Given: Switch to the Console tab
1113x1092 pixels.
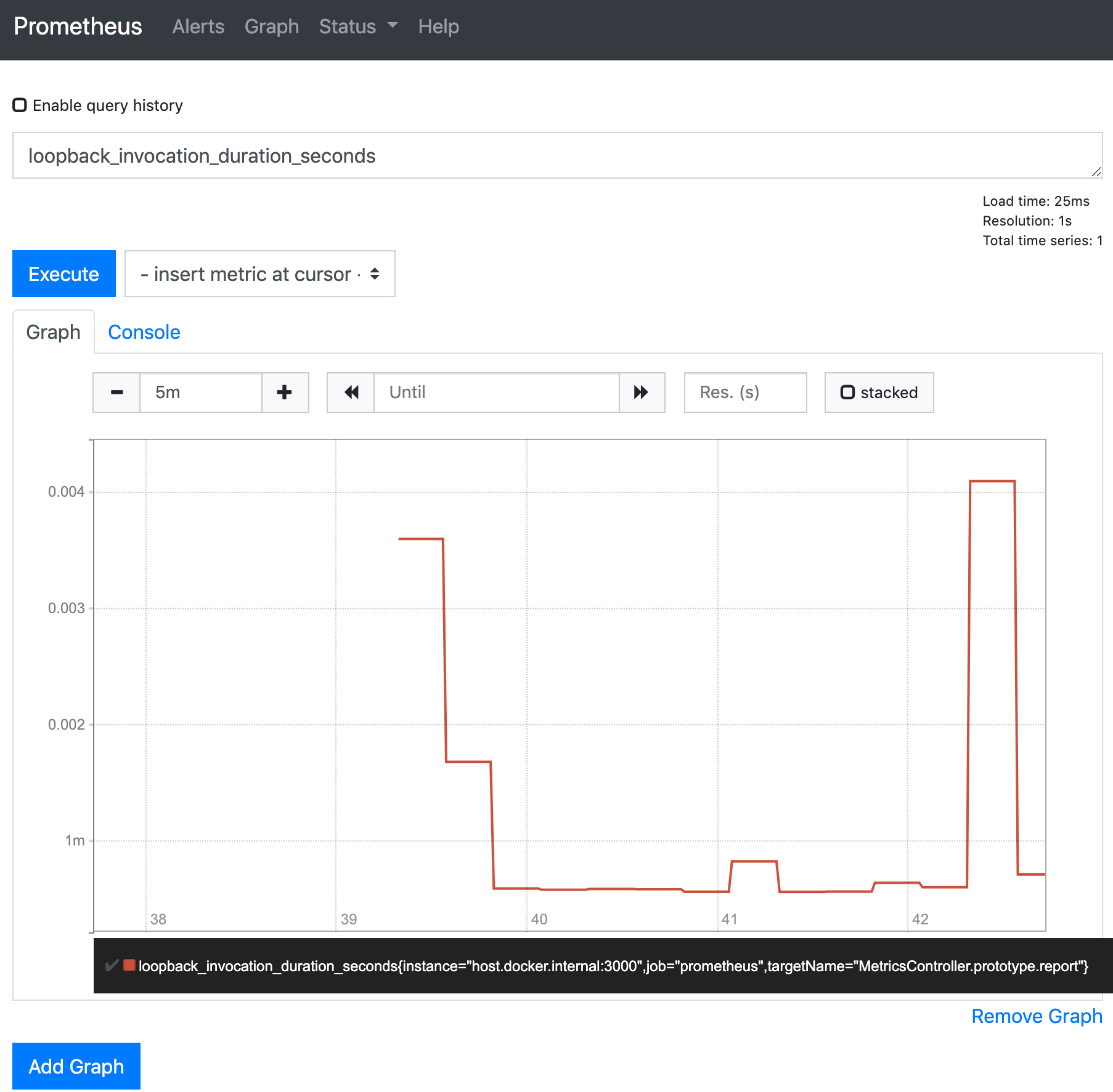Looking at the screenshot, I should (x=144, y=332).
